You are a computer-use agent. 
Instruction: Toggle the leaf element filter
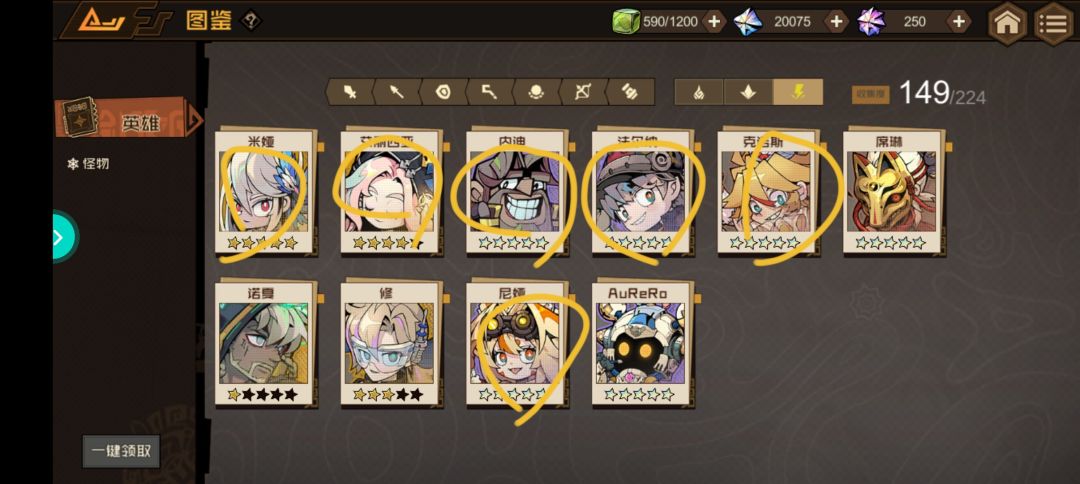tap(748, 92)
